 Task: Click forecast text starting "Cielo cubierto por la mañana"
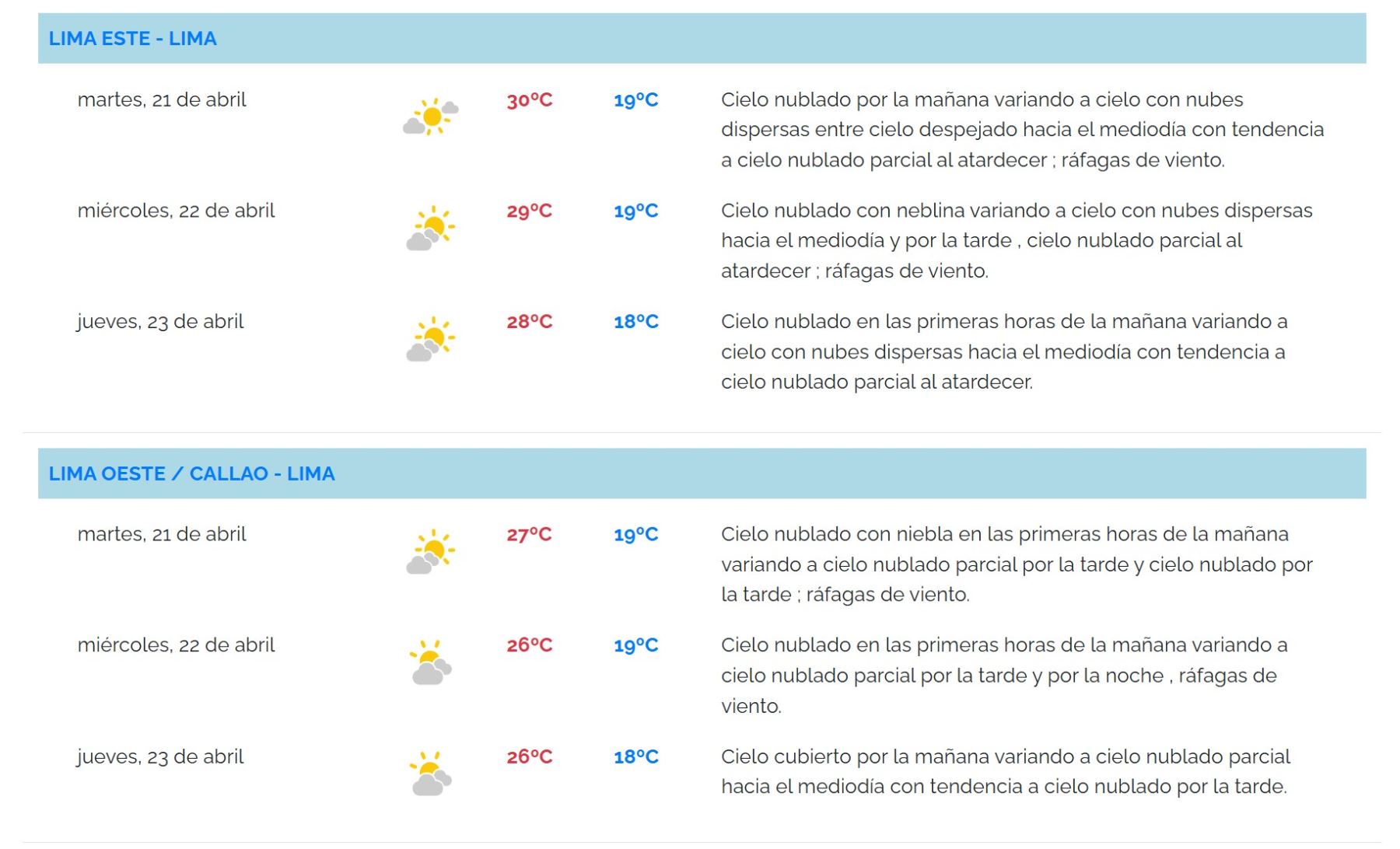[1005, 771]
